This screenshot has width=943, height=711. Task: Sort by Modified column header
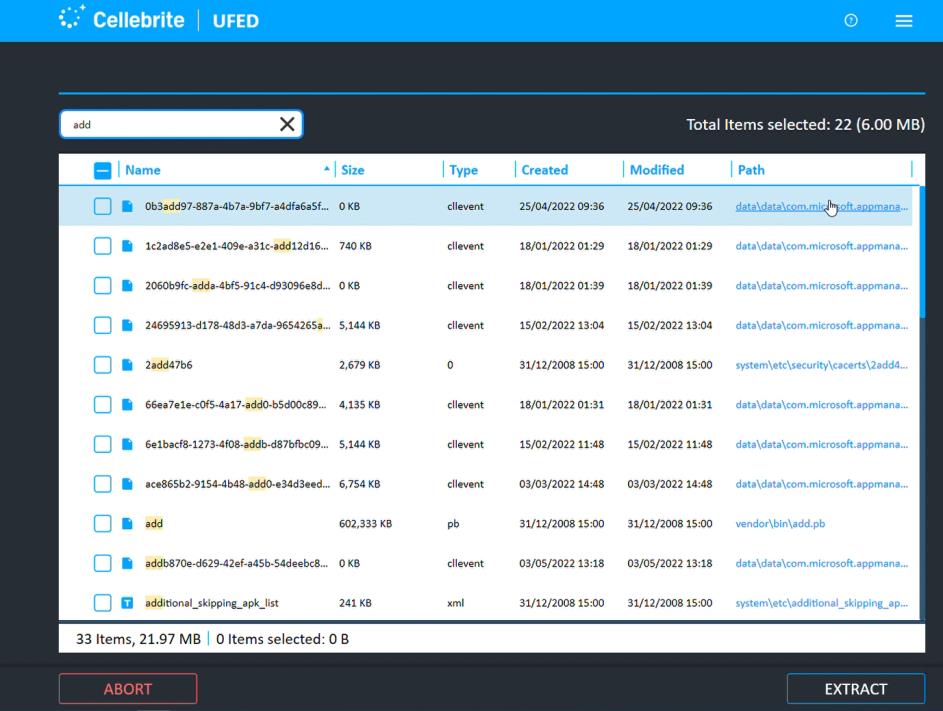pos(657,170)
